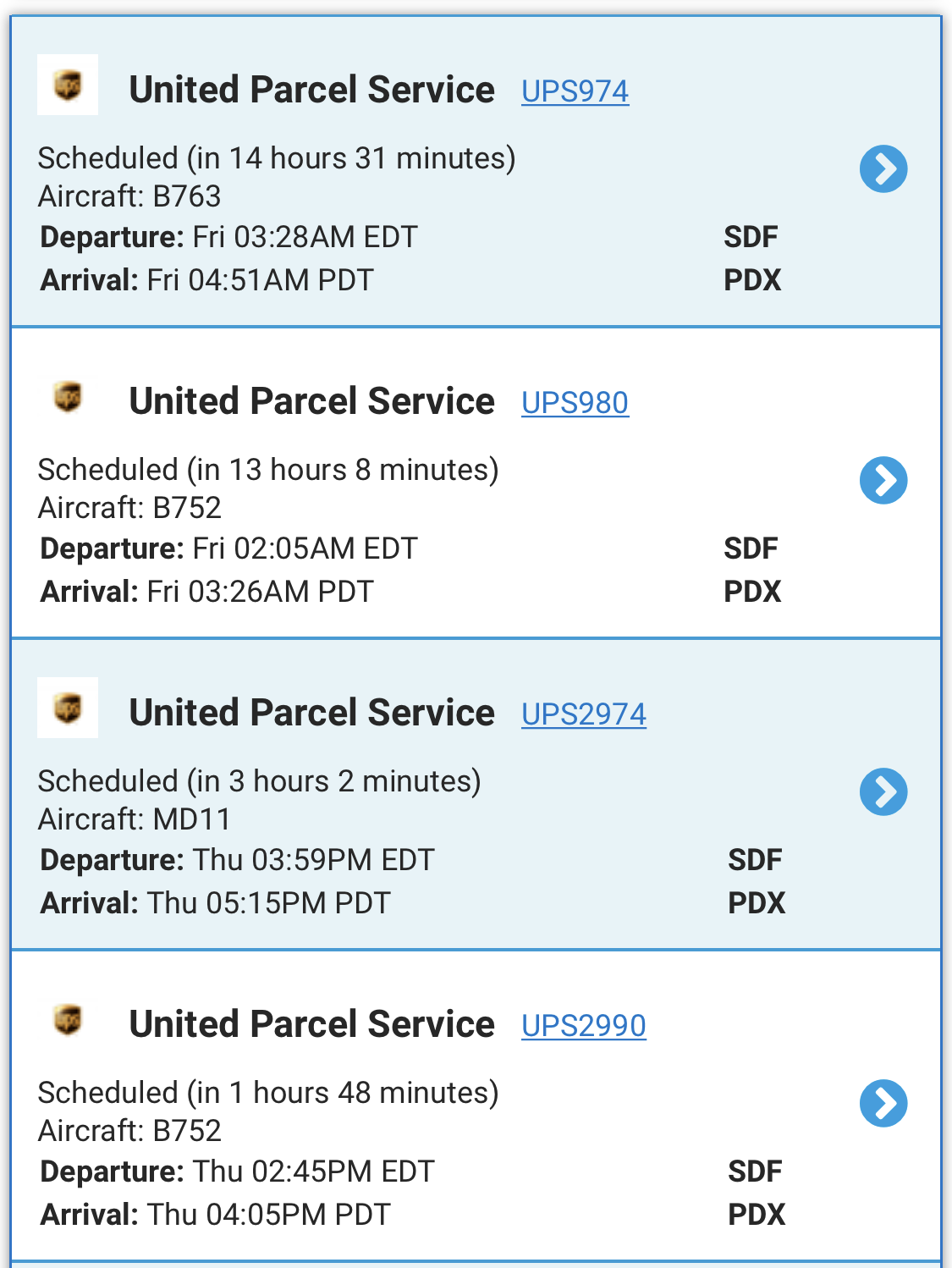Expand the UPS2990 flight card chevron
The image size is (952, 1268).
[x=883, y=1104]
